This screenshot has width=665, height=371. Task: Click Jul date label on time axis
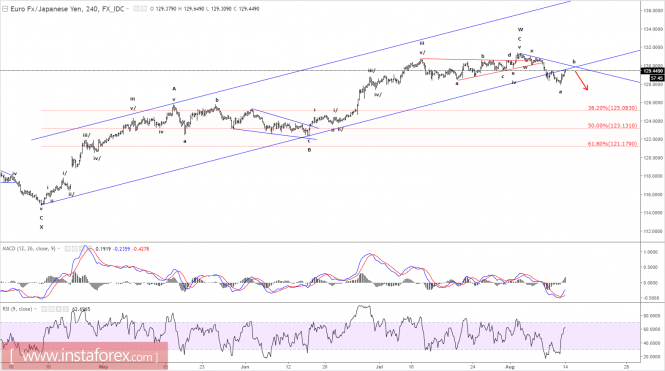(379, 366)
